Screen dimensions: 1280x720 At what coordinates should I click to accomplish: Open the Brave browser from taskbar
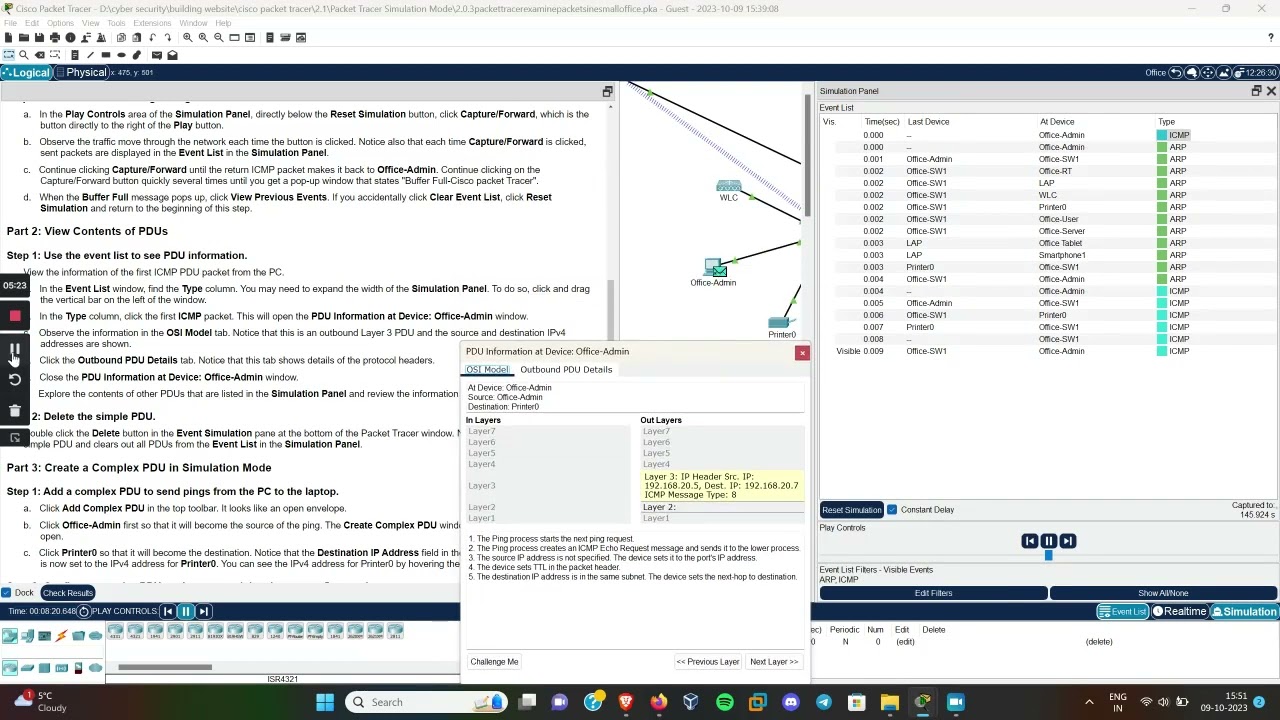626,702
